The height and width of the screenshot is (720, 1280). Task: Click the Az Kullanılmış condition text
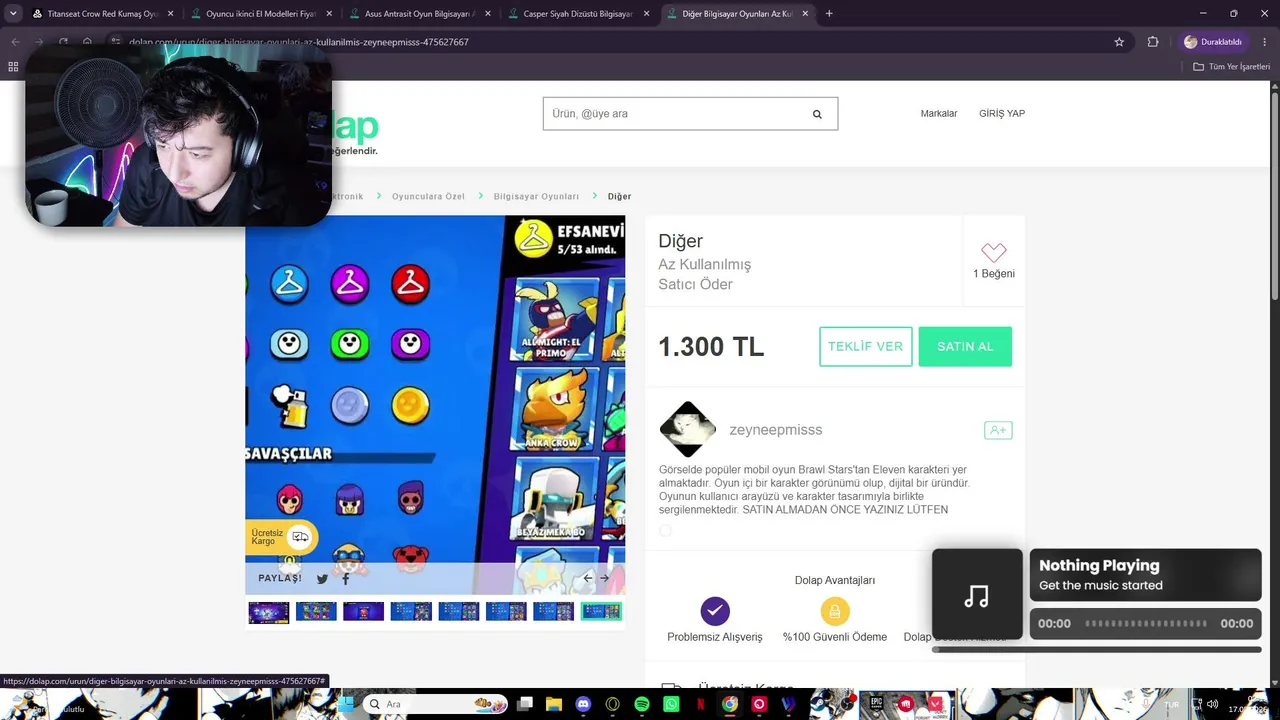click(704, 265)
